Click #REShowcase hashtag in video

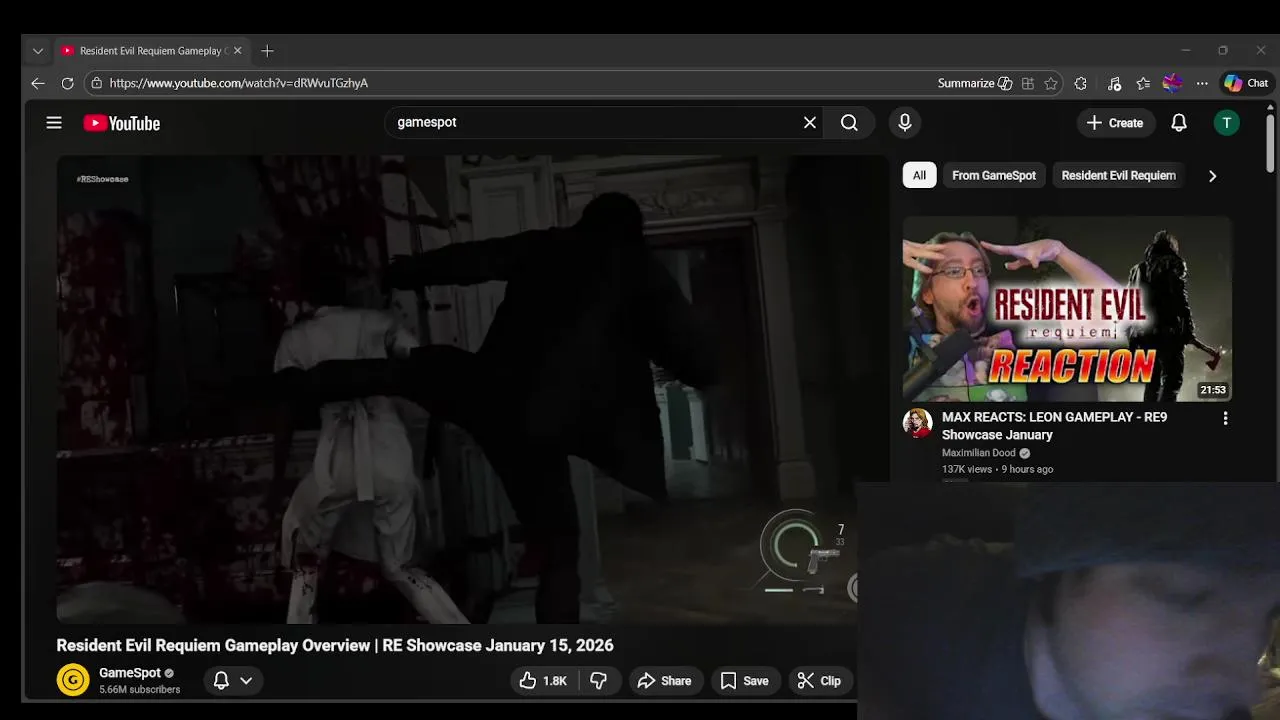coord(103,179)
